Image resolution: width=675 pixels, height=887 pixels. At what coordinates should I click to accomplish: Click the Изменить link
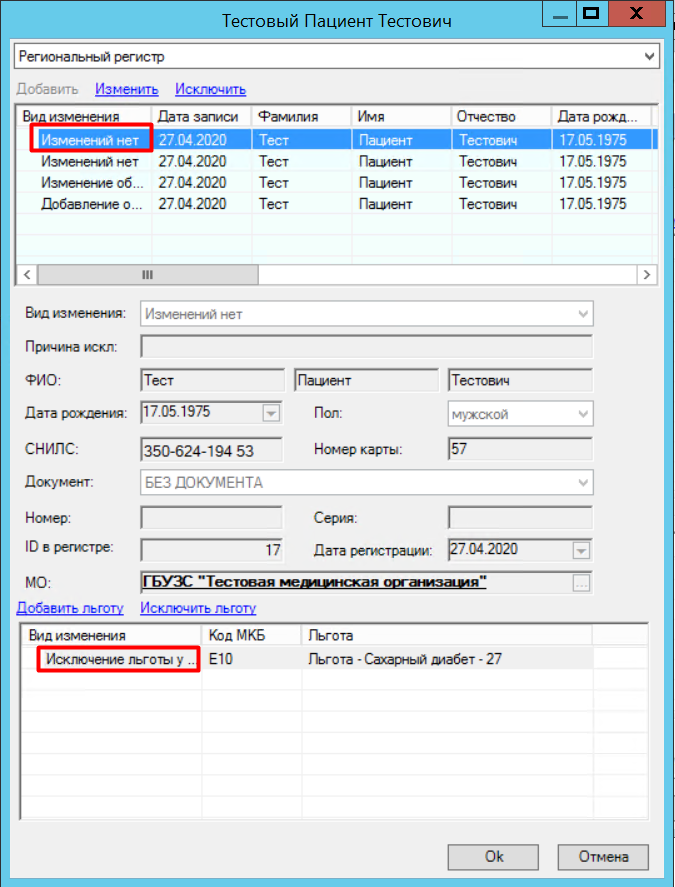click(127, 89)
